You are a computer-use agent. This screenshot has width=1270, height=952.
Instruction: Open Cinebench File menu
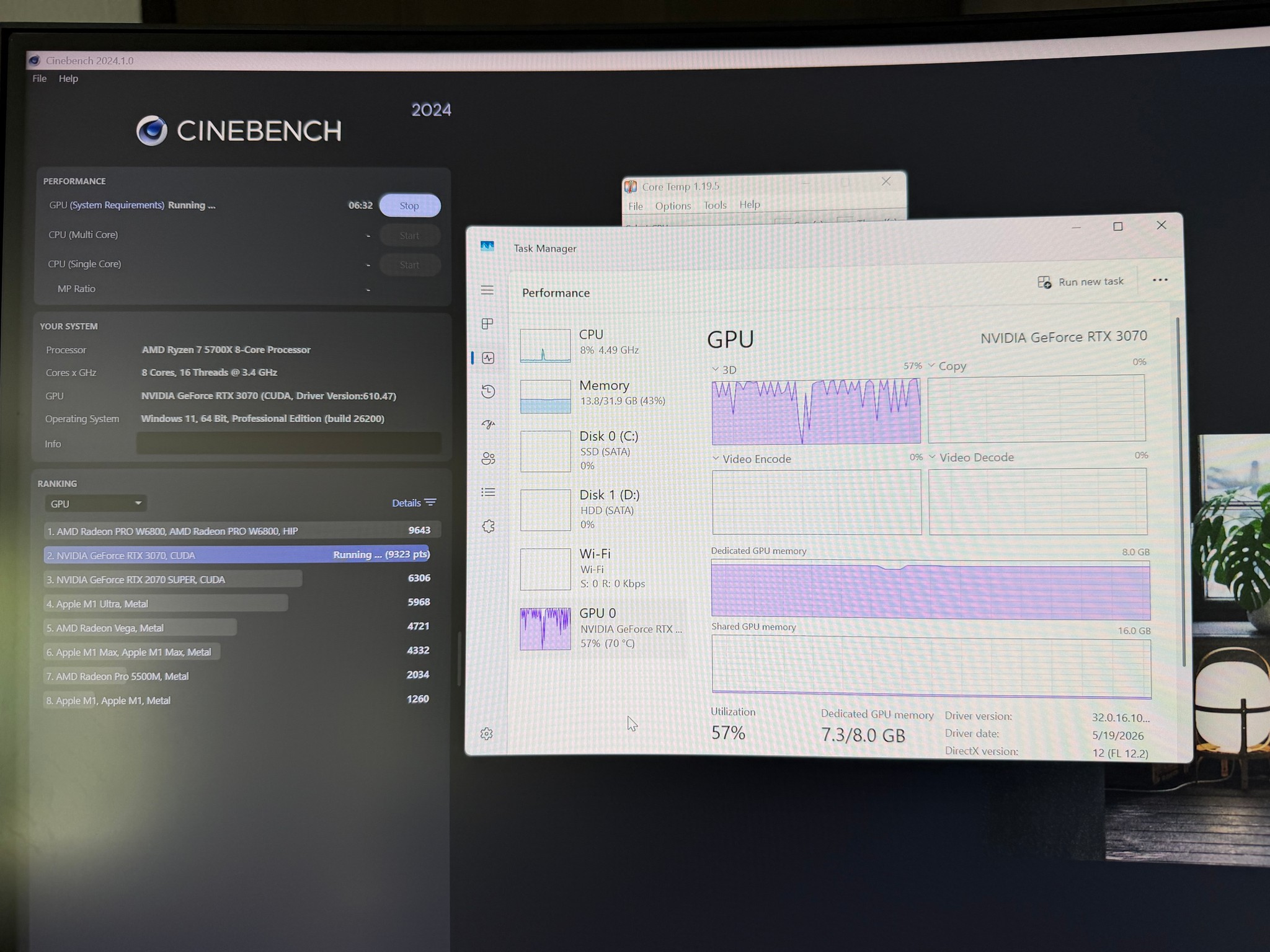pyautogui.click(x=40, y=79)
